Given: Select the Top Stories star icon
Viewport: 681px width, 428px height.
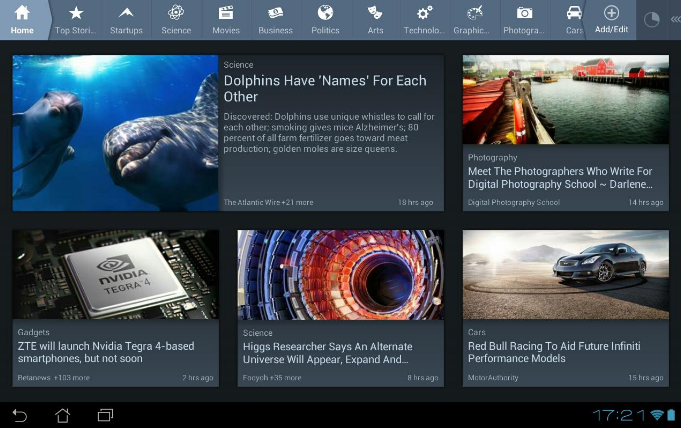Looking at the screenshot, I should 76,13.
